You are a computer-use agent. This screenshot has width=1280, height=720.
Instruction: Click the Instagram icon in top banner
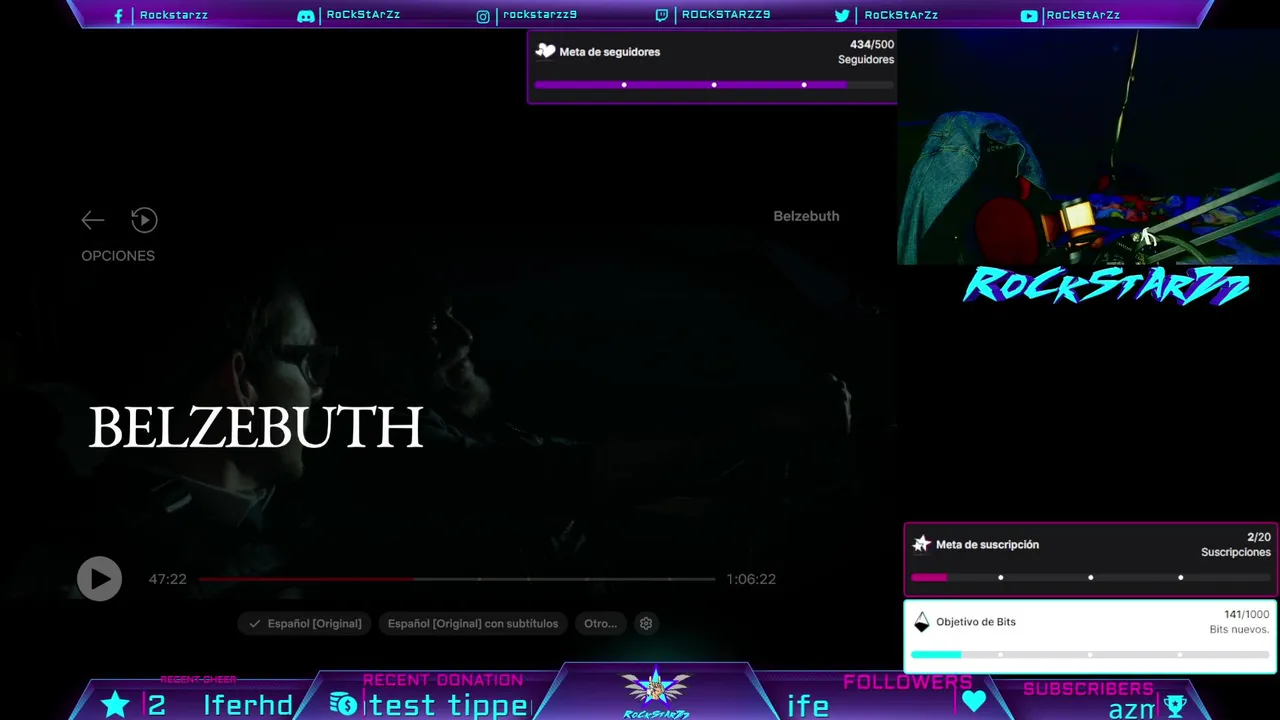483,16
